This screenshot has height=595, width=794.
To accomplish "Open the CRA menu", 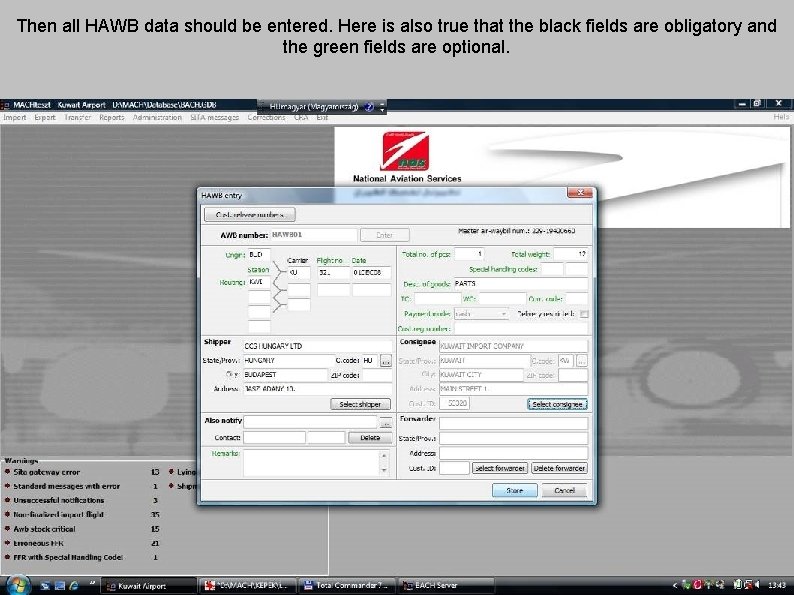I will click(x=301, y=117).
